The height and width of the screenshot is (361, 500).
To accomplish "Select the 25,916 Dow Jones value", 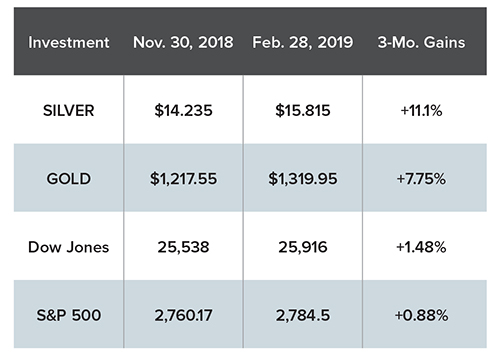I will [x=303, y=247].
